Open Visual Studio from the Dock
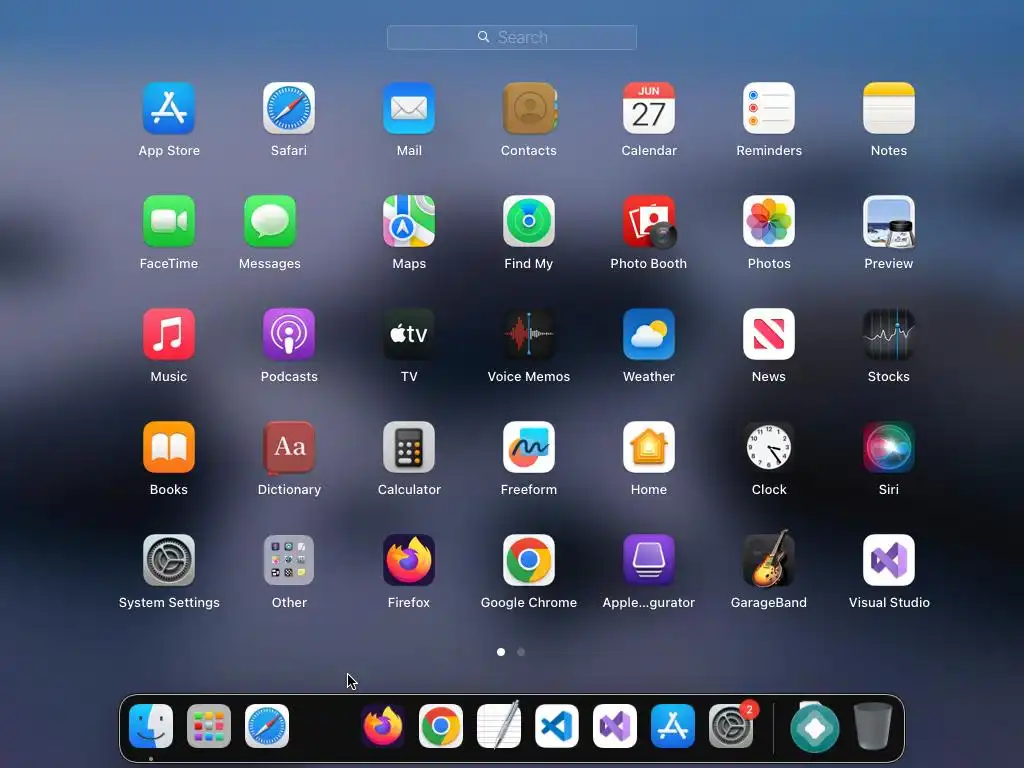The image size is (1024, 768). 615,726
